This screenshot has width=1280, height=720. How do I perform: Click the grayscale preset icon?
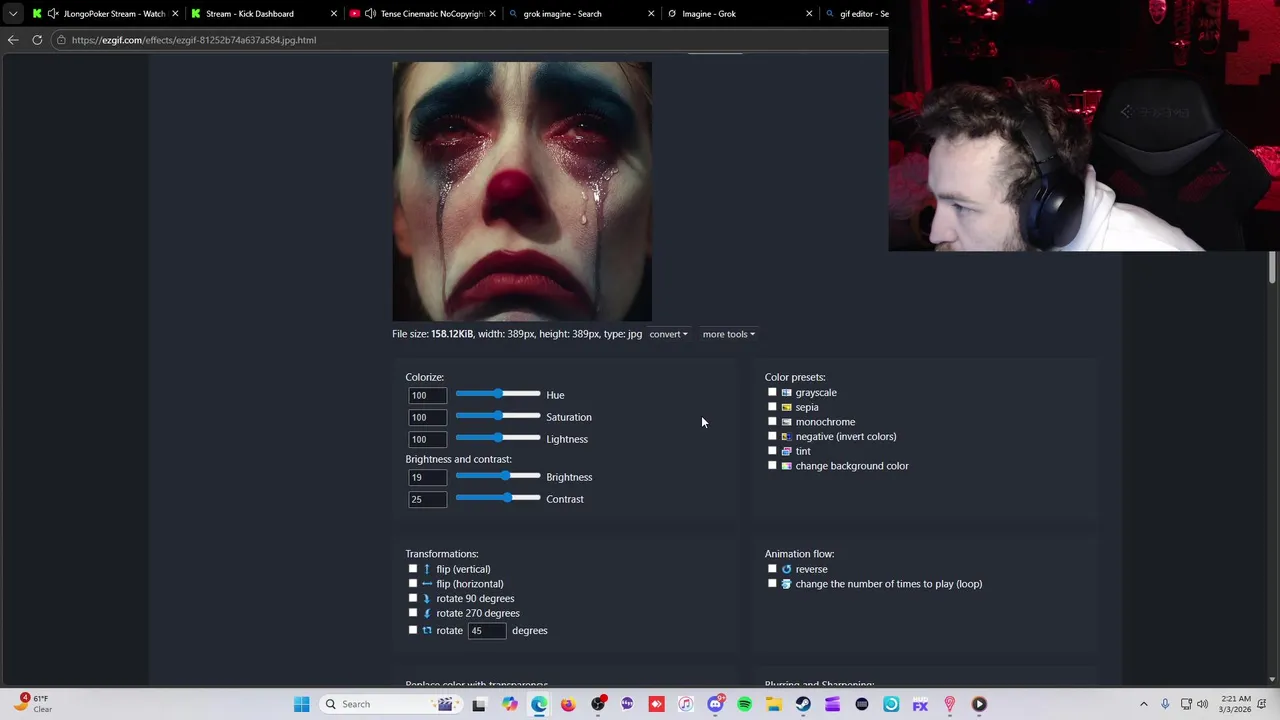(x=786, y=393)
